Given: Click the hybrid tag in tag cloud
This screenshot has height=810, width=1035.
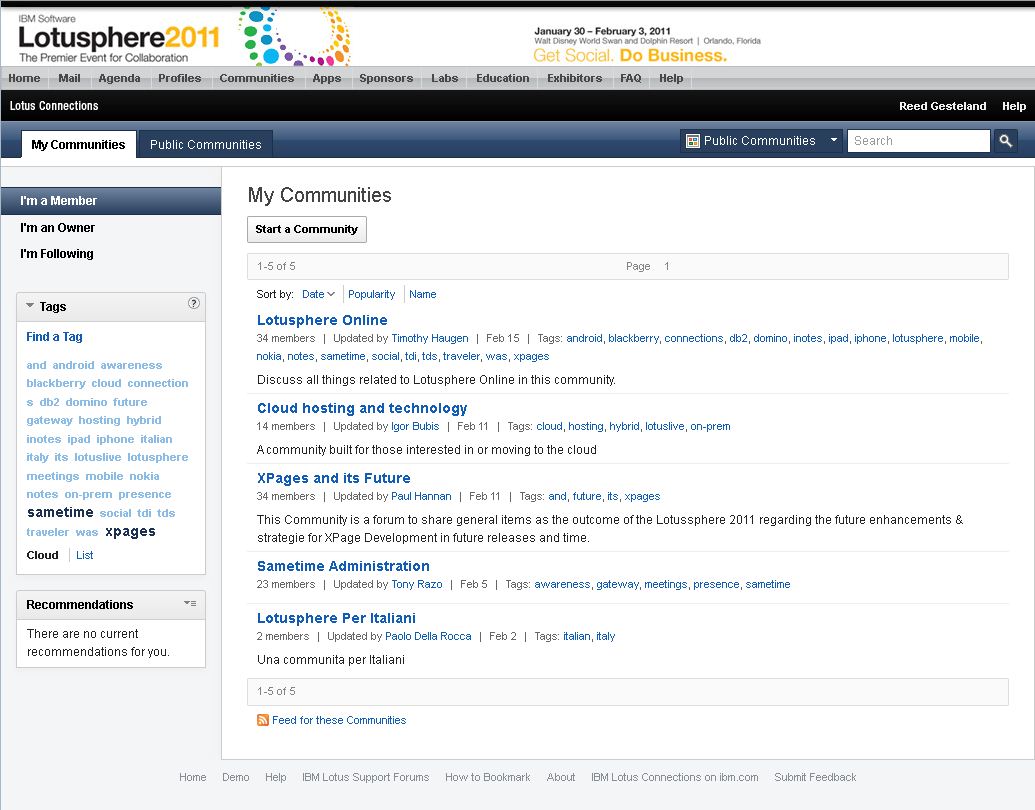Looking at the screenshot, I should point(144,420).
